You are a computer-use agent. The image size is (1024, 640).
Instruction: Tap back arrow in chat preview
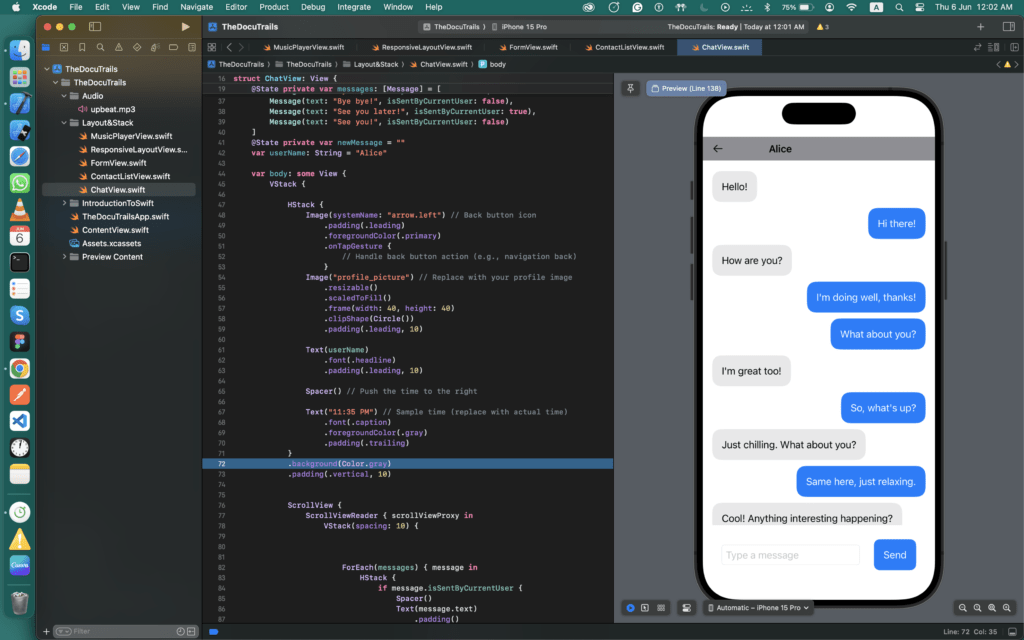point(718,149)
